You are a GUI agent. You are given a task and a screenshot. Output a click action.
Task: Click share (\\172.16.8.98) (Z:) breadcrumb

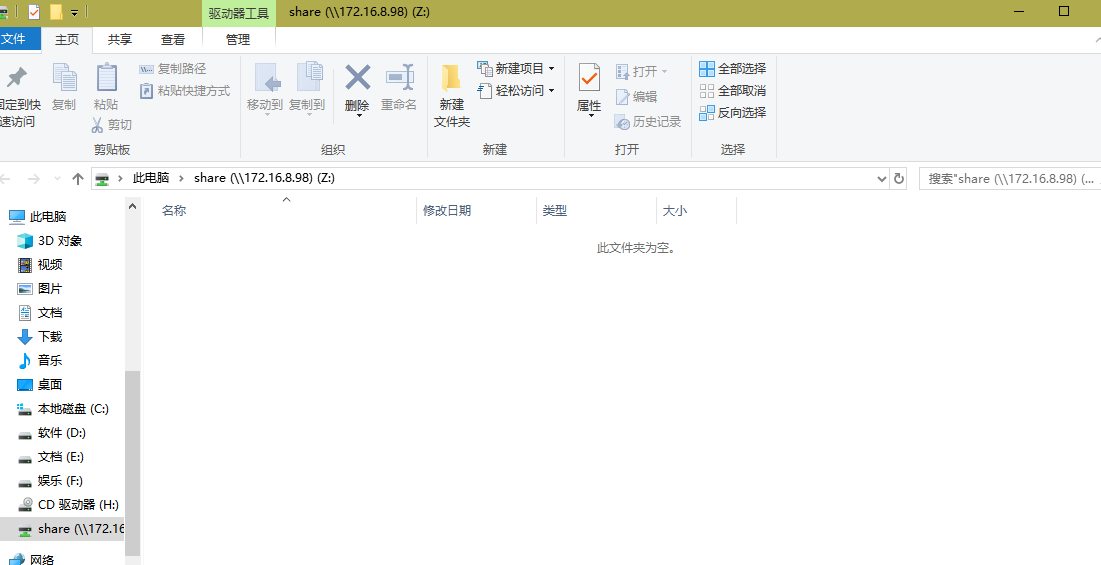coord(265,178)
